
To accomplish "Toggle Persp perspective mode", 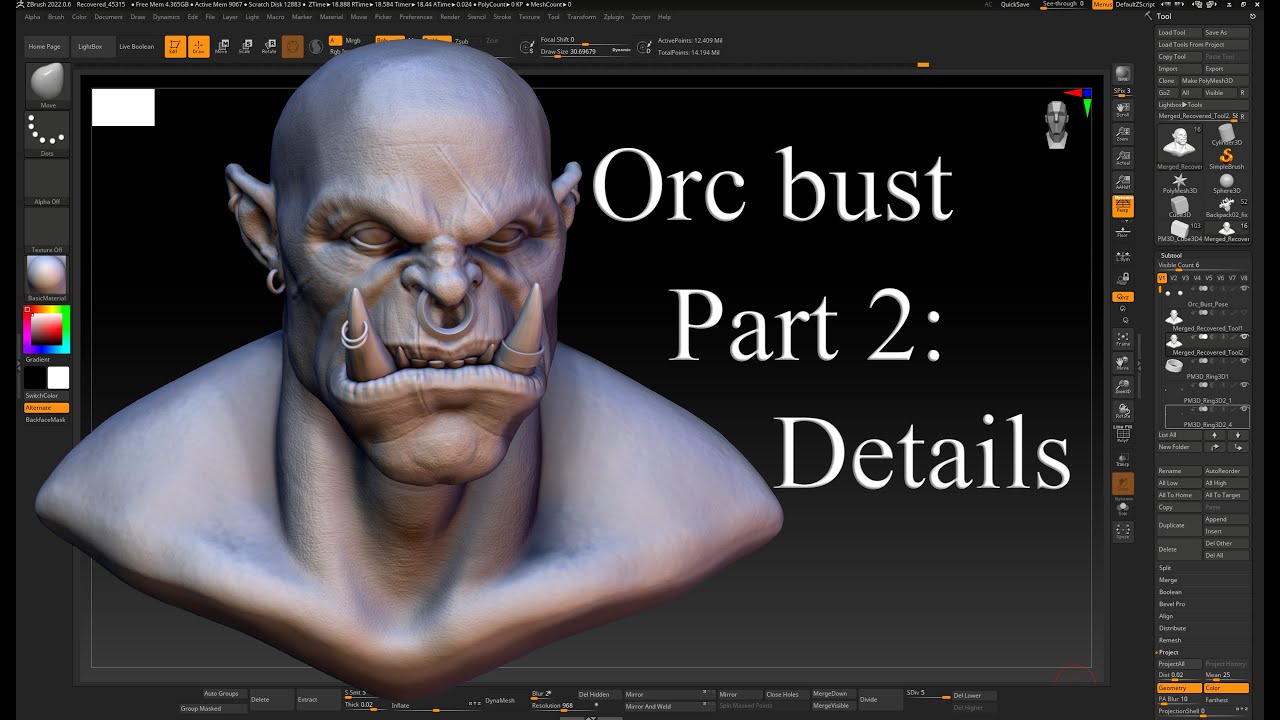I will pos(1123,206).
